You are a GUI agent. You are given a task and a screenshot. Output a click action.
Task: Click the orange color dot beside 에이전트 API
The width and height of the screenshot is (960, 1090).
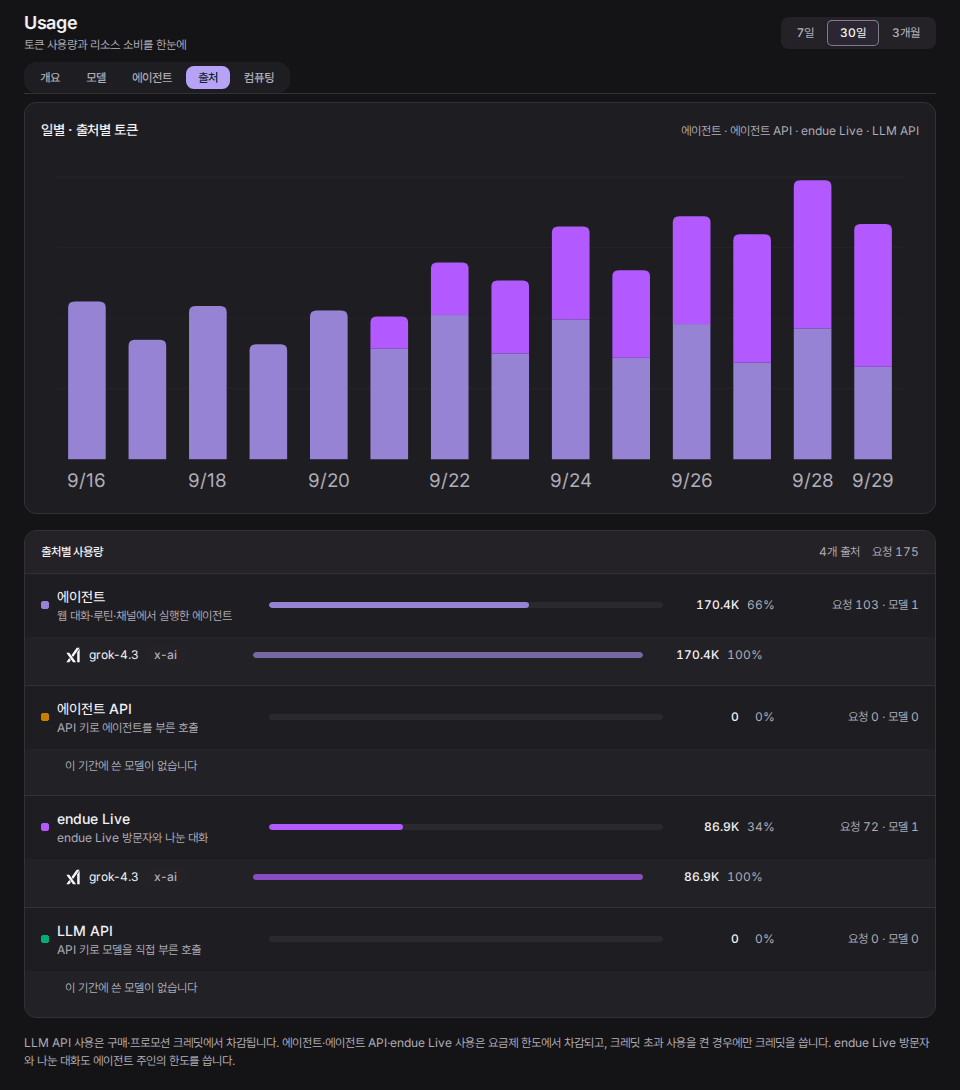click(x=45, y=717)
